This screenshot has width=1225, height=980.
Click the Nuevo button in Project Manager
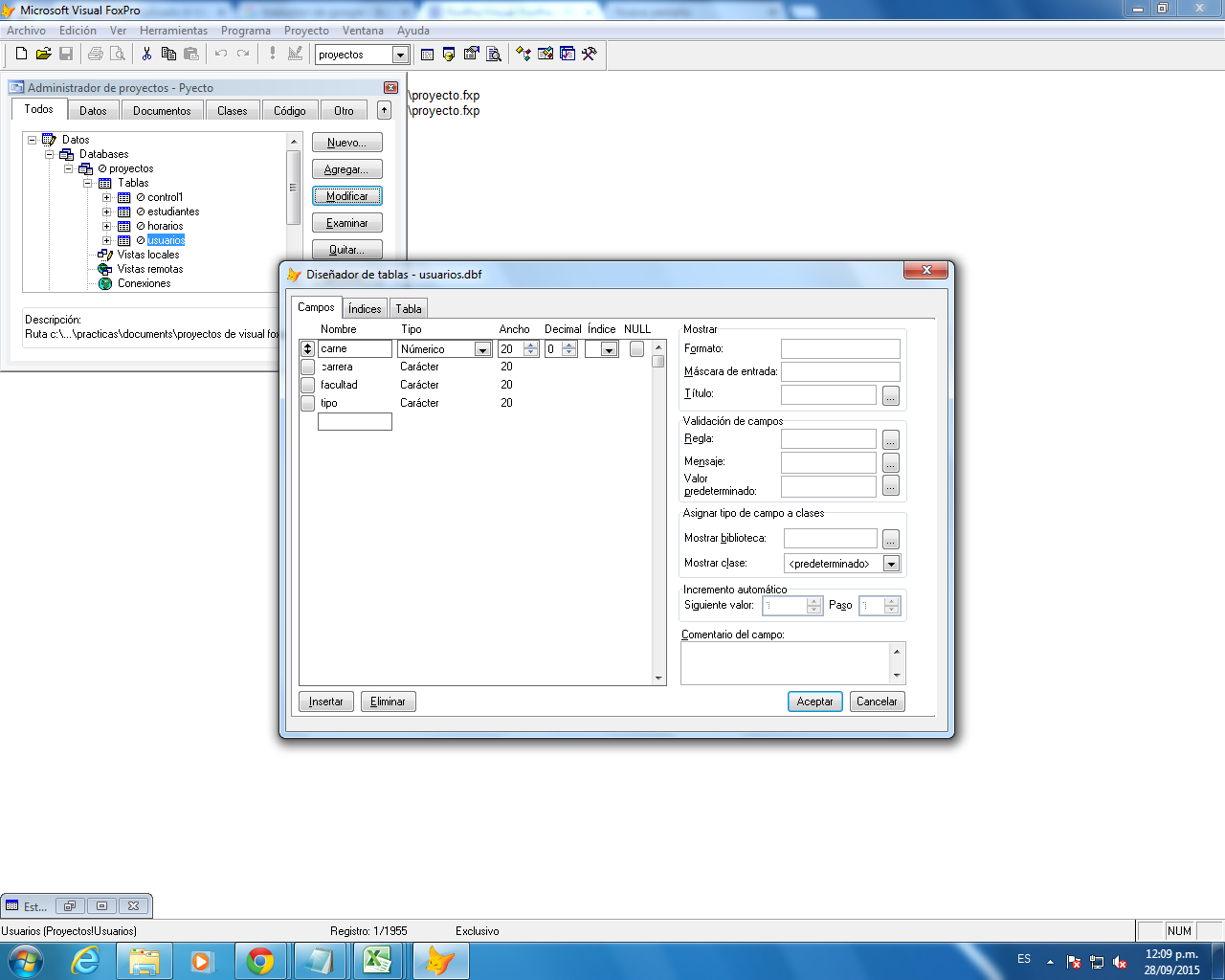[x=346, y=143]
